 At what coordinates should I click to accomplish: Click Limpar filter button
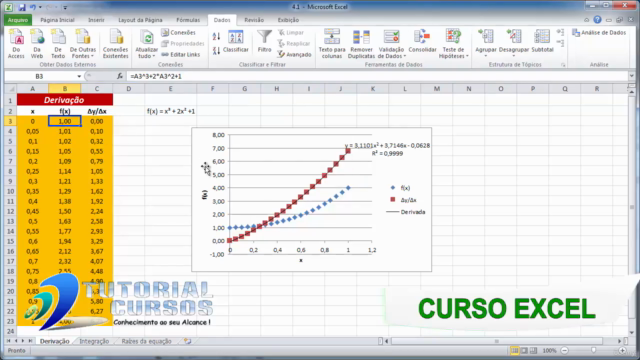(291, 33)
